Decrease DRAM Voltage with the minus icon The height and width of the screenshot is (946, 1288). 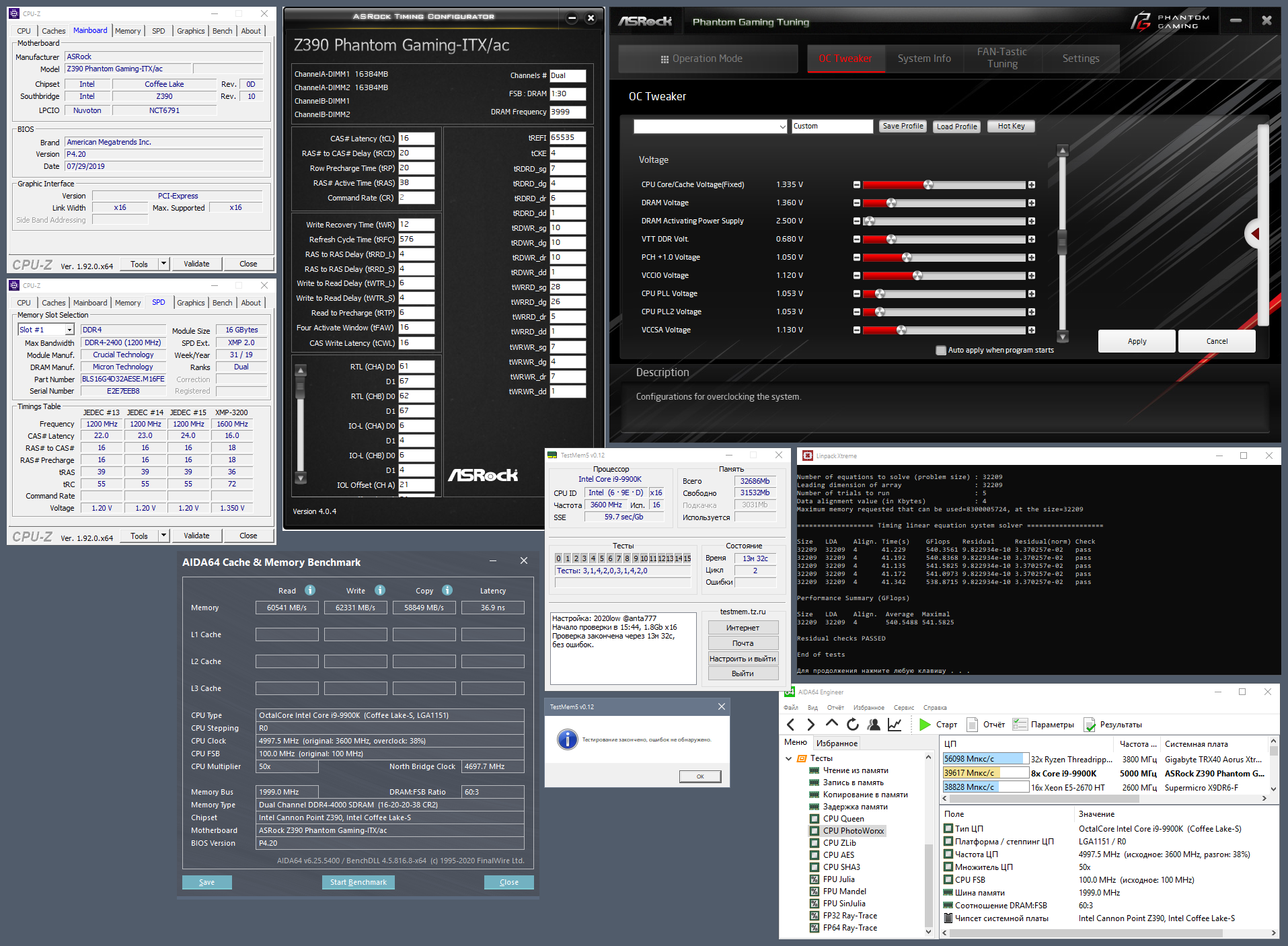pos(856,203)
